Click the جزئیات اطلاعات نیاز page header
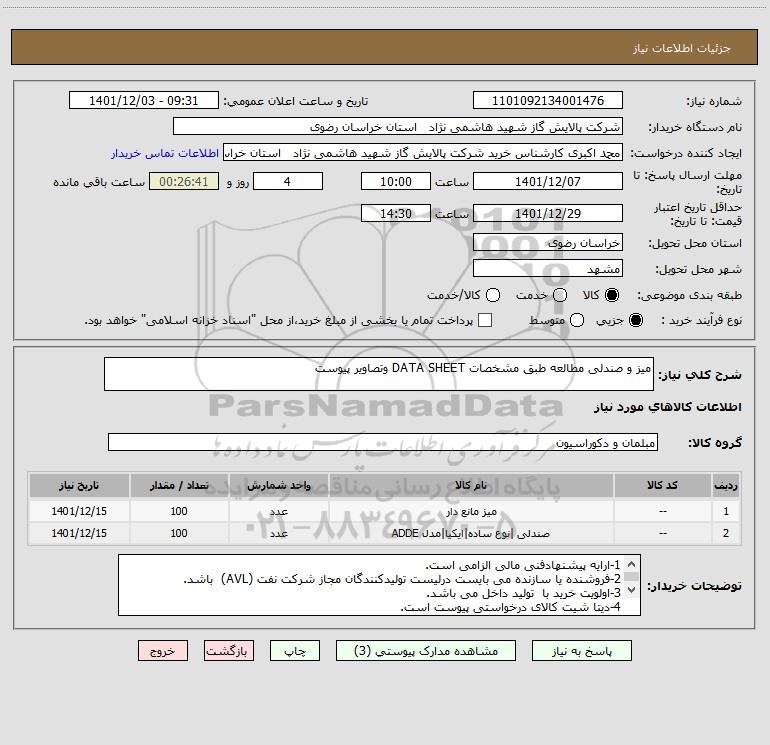This screenshot has height=745, width=770. (681, 48)
